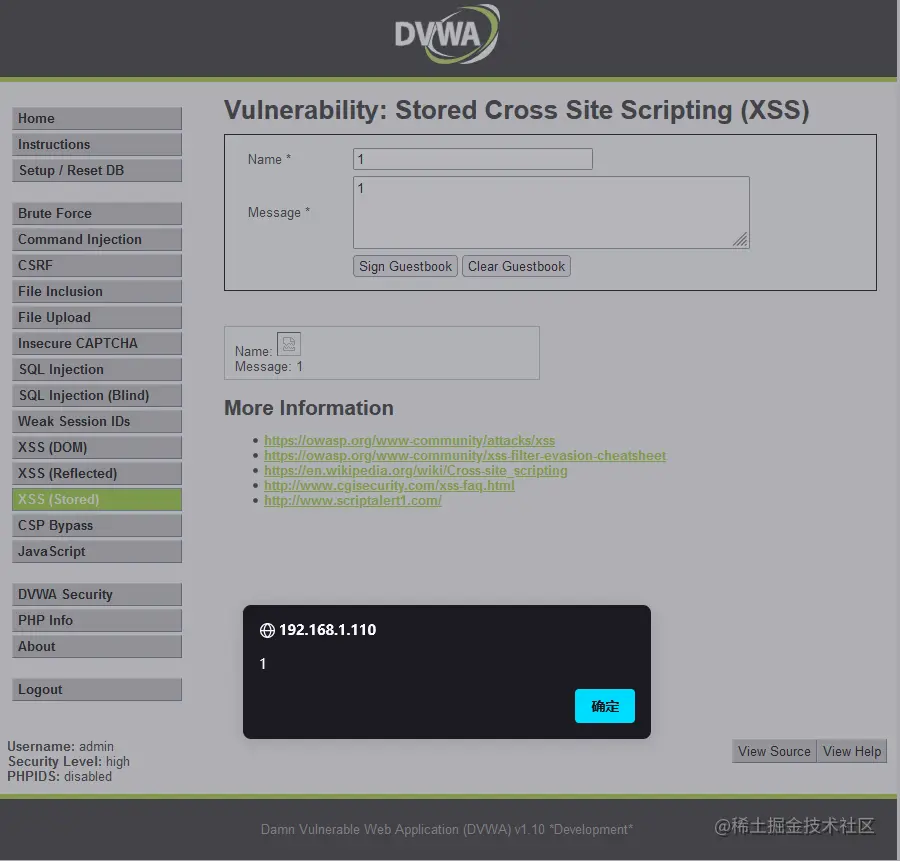Viewport: 900px width, 861px height.
Task: Open the Brute Force module
Action: point(97,214)
